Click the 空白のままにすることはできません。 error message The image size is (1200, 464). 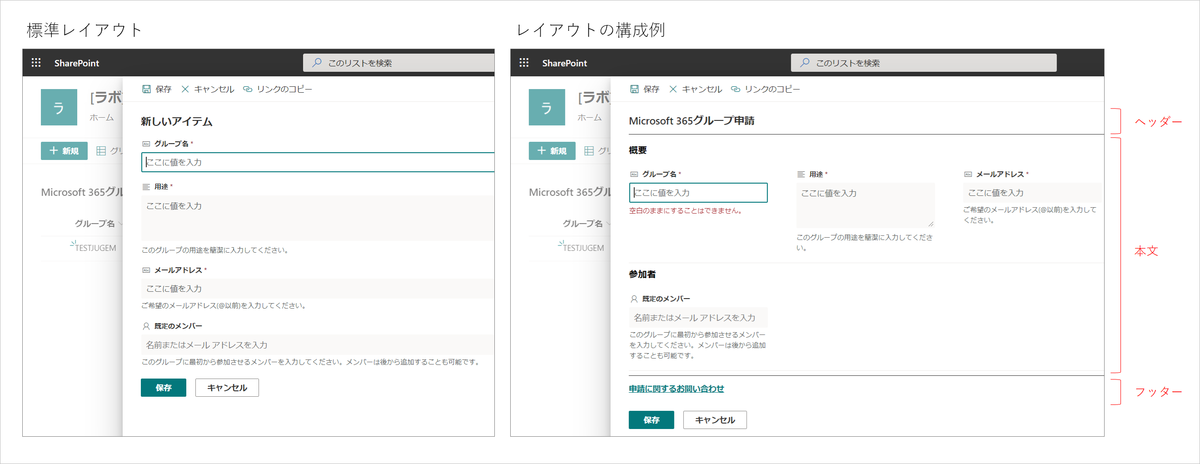coord(685,211)
